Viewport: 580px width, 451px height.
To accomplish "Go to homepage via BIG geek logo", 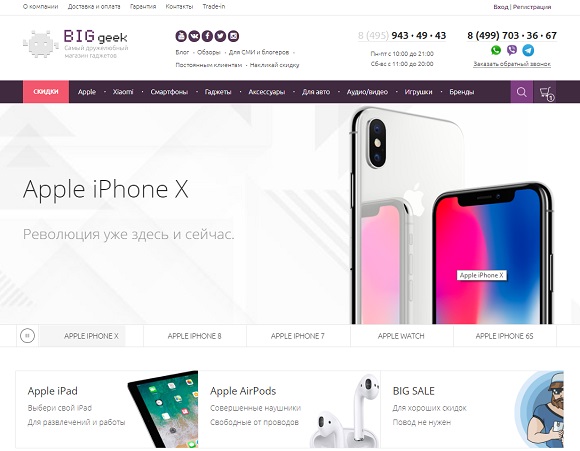I will (75, 44).
